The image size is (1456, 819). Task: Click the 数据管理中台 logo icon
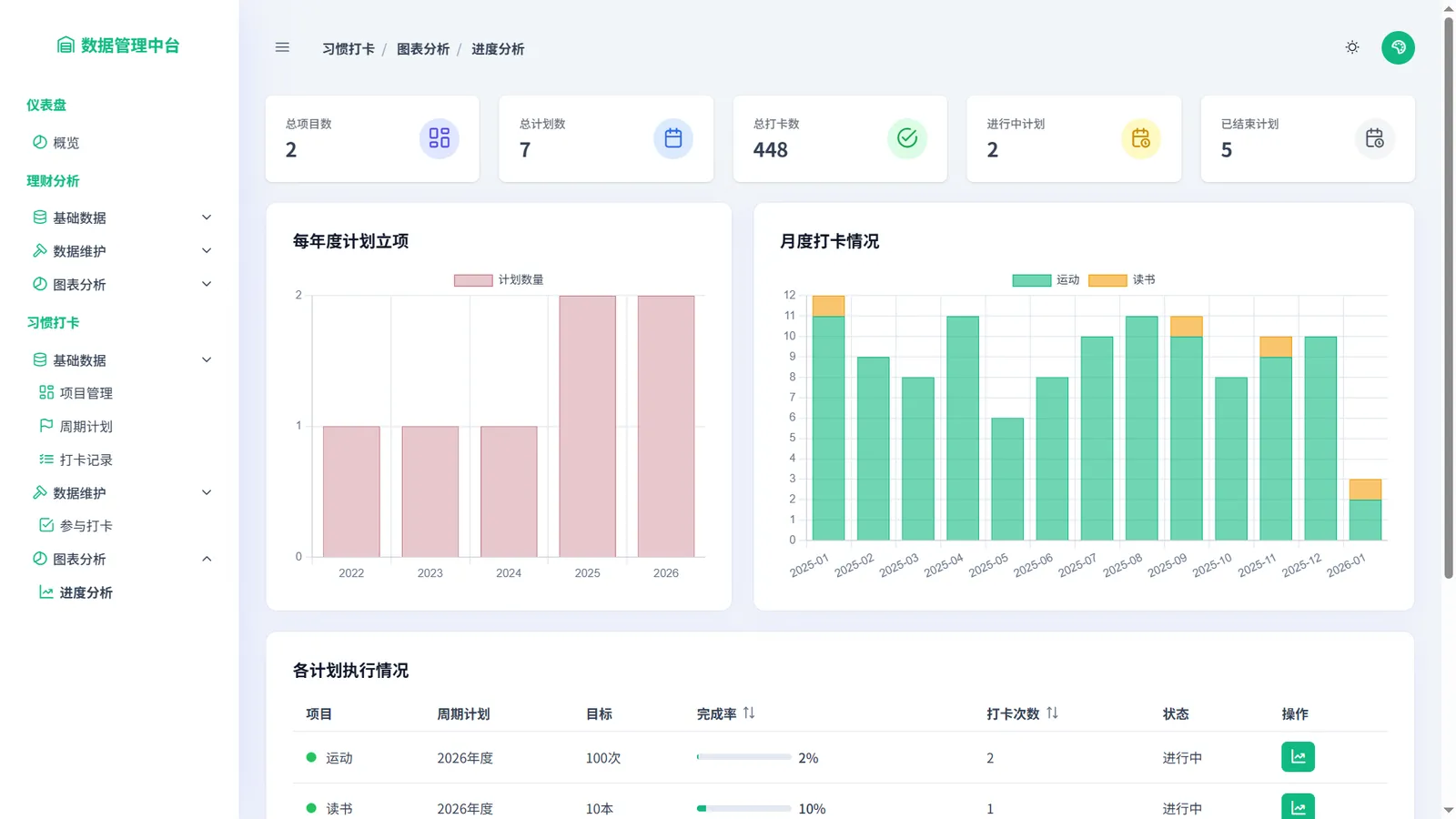[x=64, y=45]
